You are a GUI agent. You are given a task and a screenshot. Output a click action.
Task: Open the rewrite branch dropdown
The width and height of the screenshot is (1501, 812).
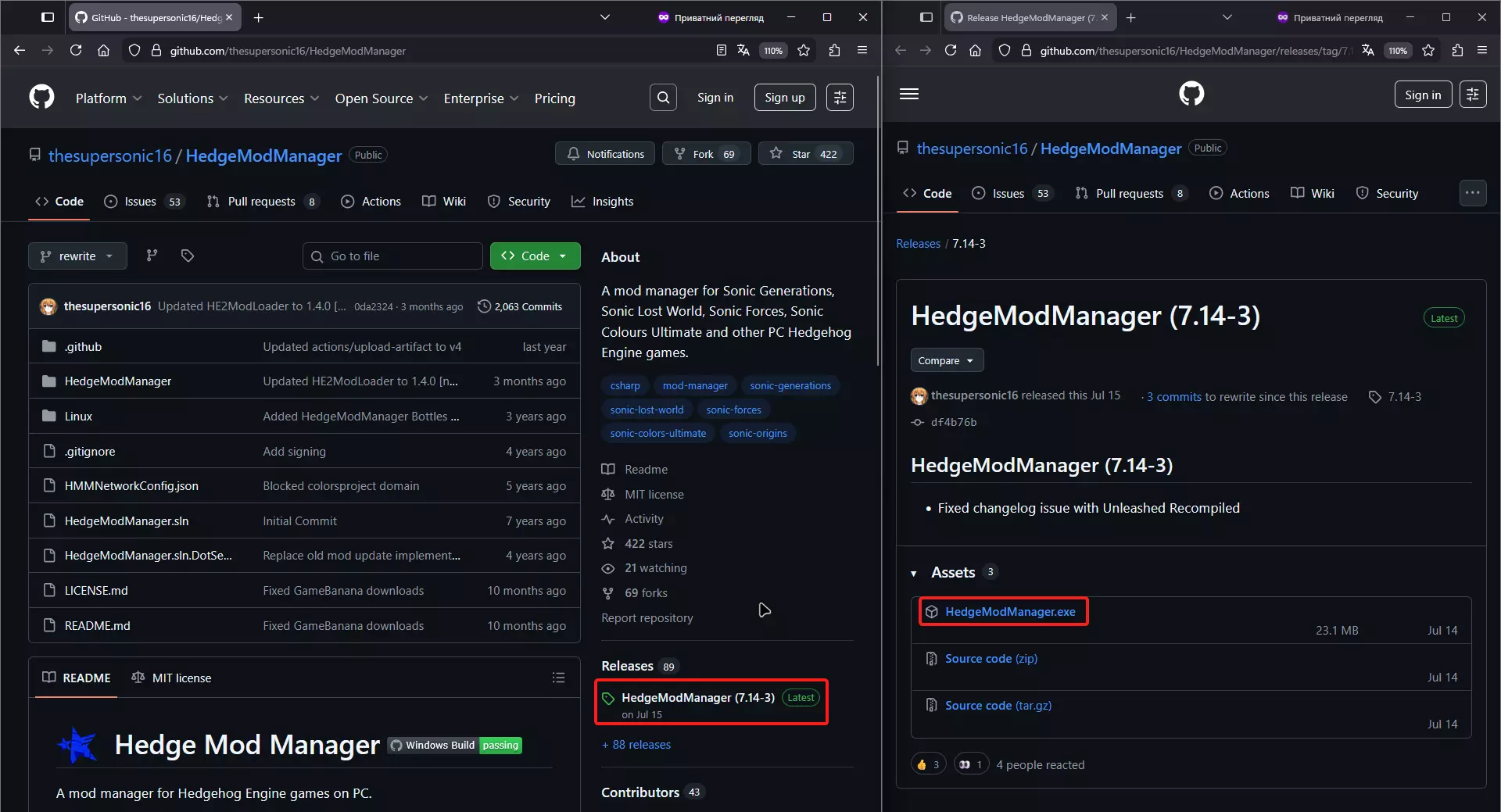coord(77,256)
